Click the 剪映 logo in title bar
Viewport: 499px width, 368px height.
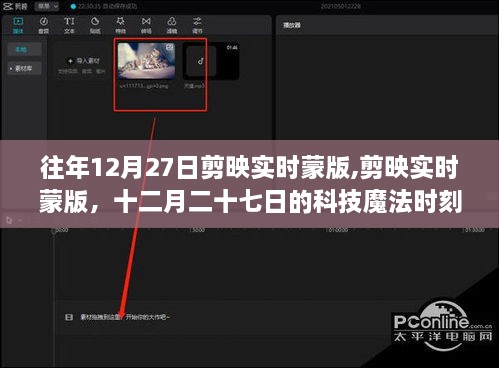click(x=15, y=6)
